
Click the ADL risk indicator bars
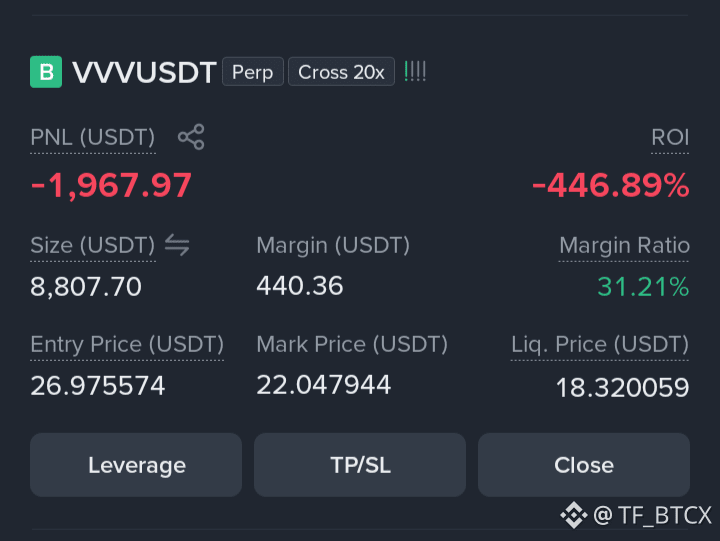click(415, 72)
